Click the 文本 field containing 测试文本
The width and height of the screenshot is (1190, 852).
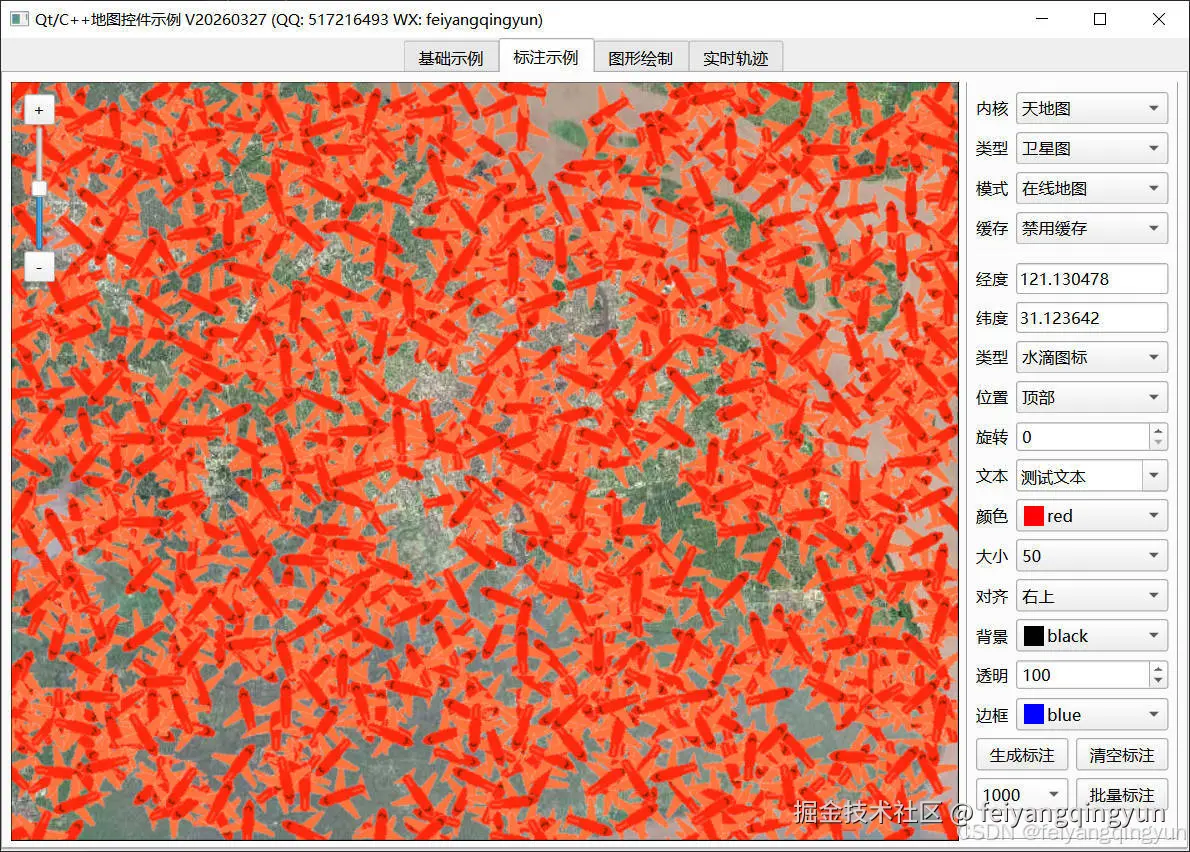(x=1079, y=476)
